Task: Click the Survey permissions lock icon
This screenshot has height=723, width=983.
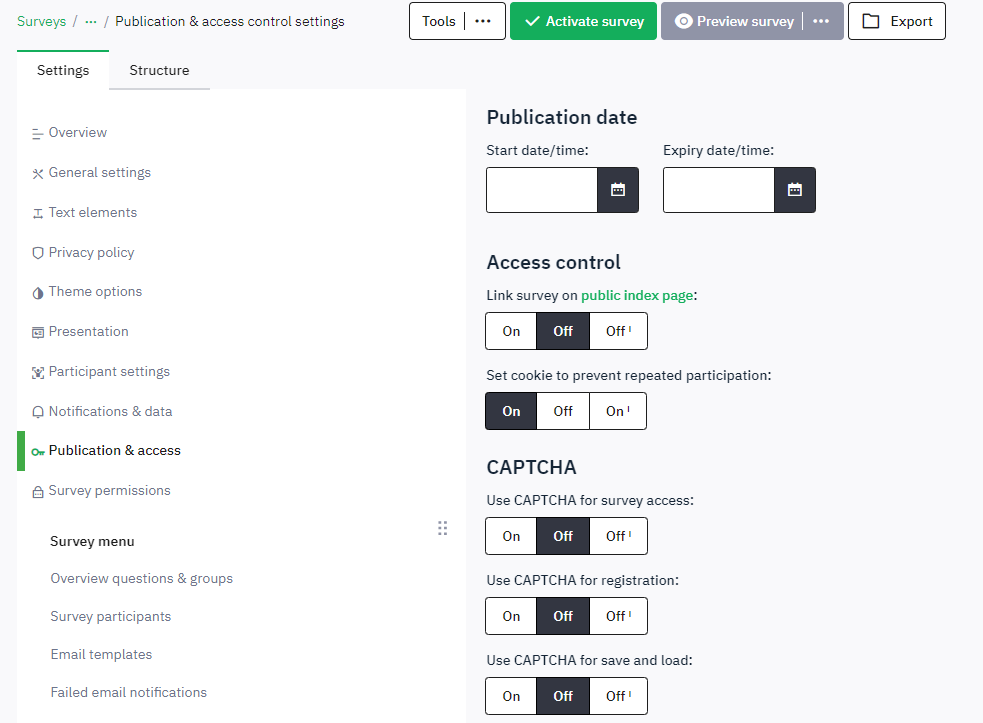Action: point(38,492)
